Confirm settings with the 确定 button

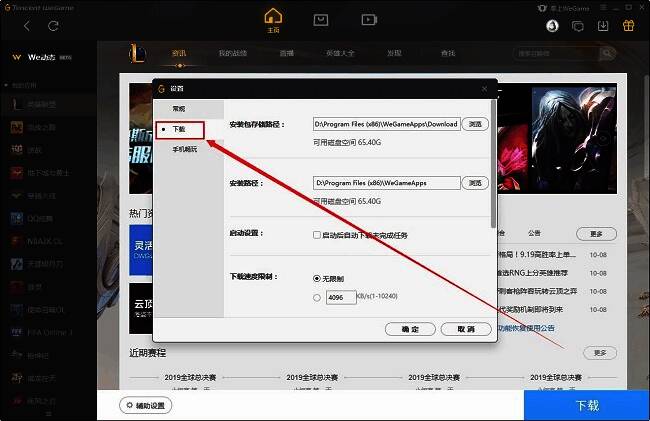tap(410, 328)
